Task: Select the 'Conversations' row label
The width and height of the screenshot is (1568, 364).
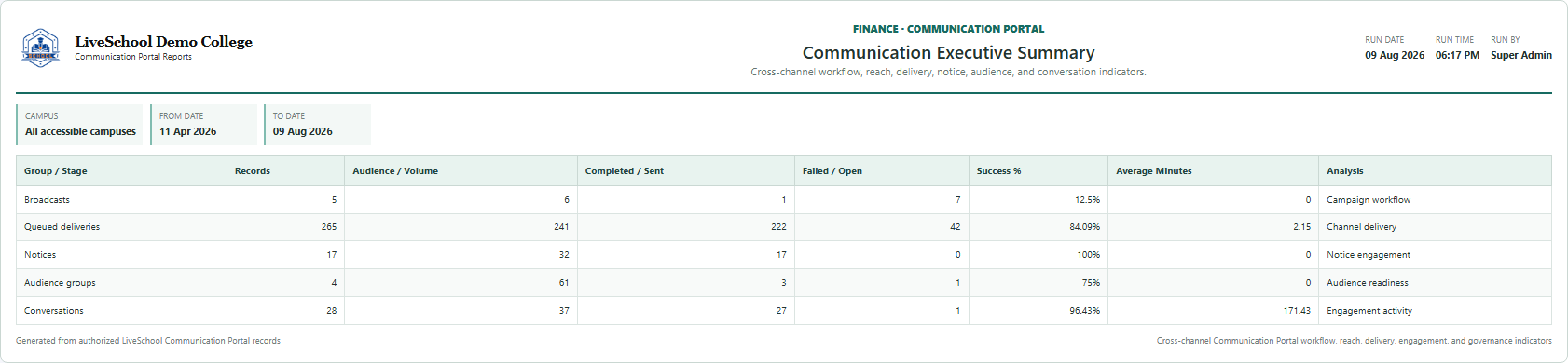Action: (x=54, y=311)
